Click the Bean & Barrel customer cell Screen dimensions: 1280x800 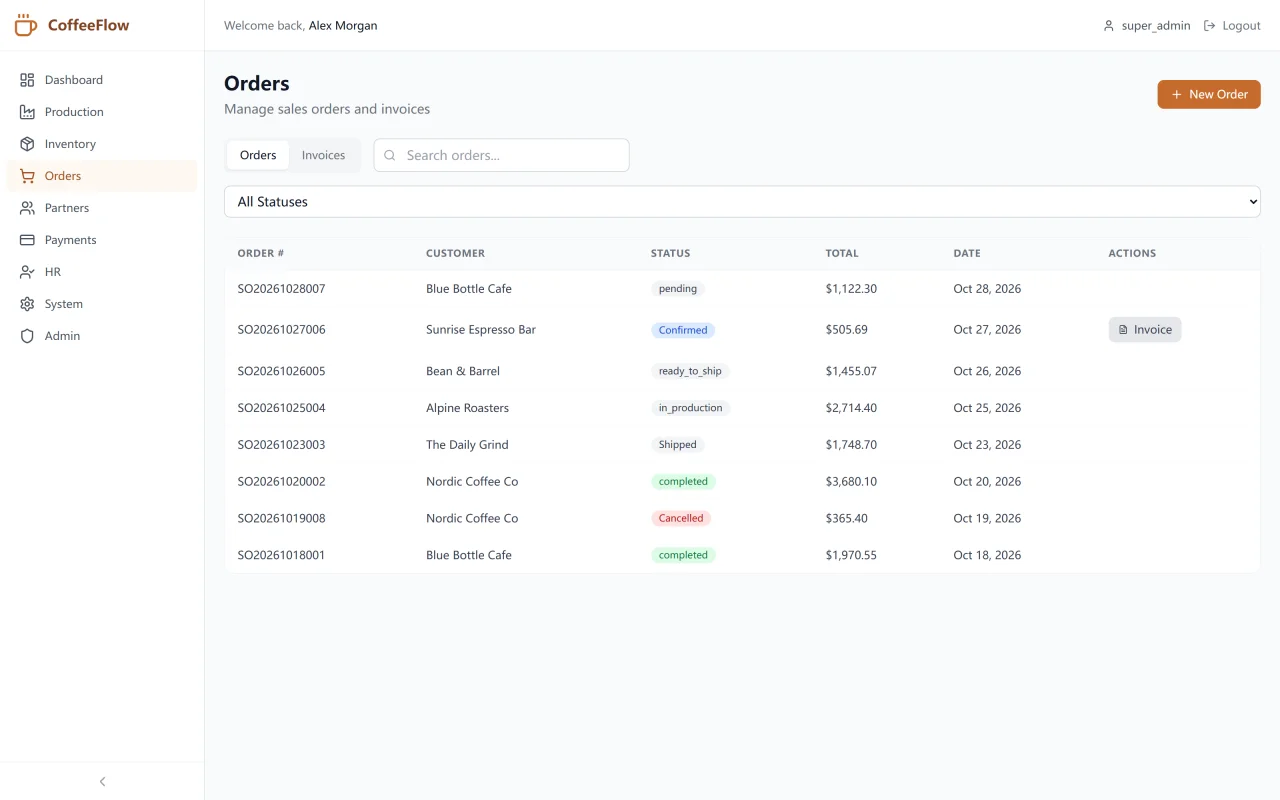[x=463, y=371]
